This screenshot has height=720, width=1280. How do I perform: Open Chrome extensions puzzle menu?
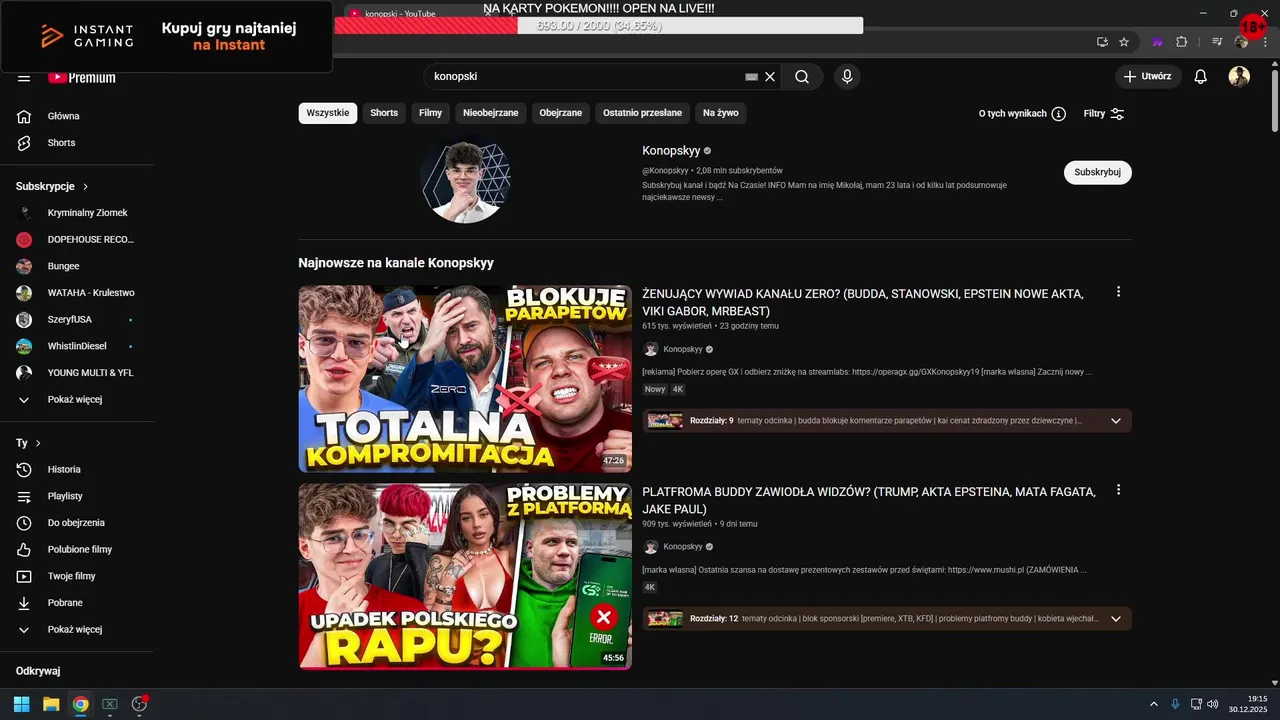click(x=1181, y=42)
